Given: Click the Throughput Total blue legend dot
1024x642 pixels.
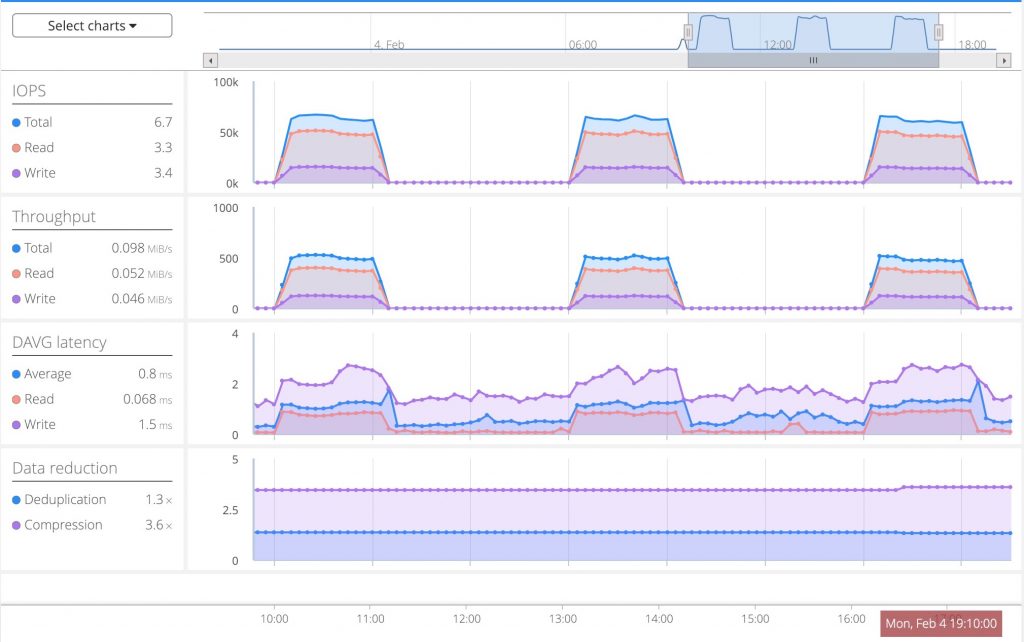Looking at the screenshot, I should [x=16, y=248].
